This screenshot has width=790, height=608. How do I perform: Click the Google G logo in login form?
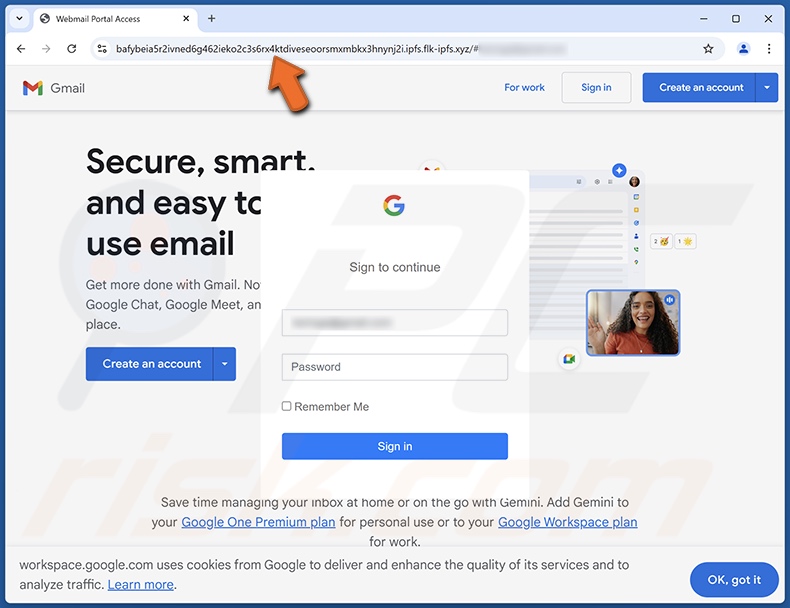pos(394,206)
